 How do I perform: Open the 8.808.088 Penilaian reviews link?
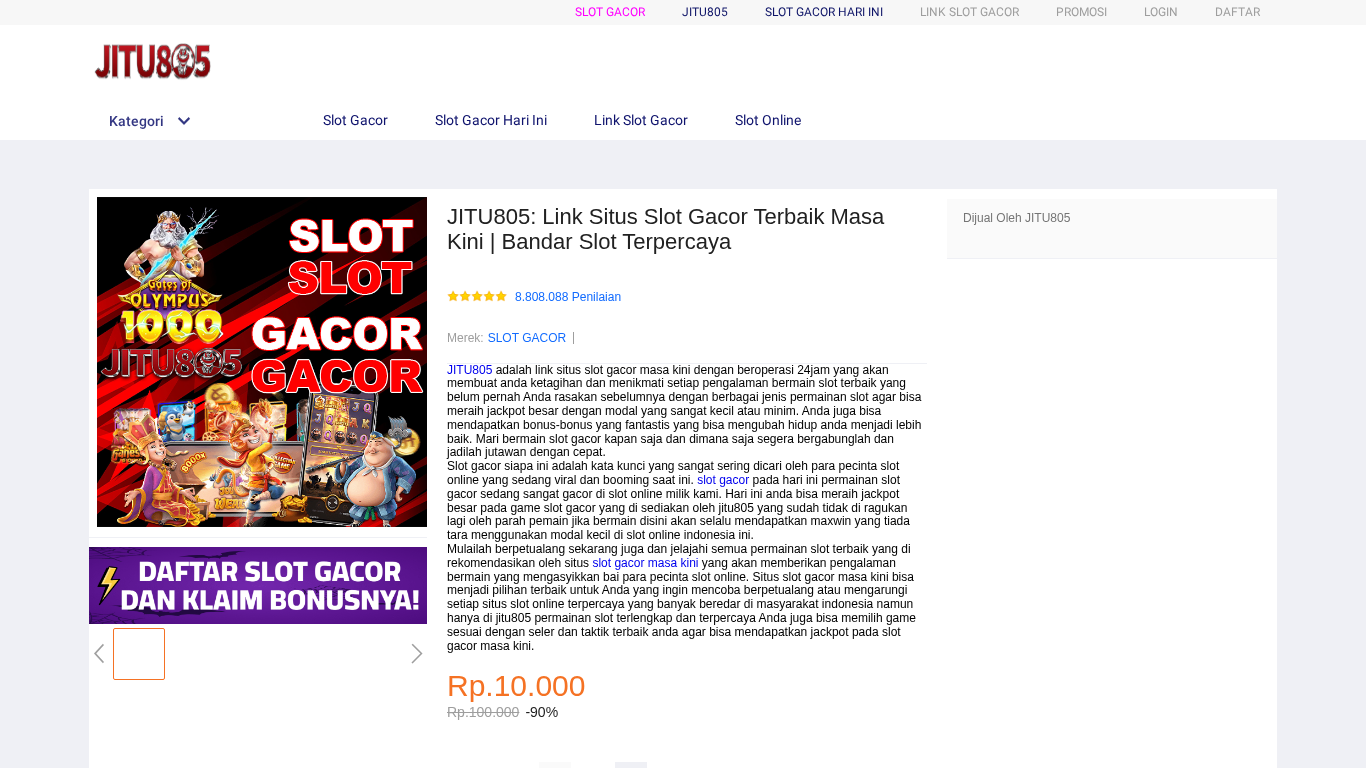(568, 297)
